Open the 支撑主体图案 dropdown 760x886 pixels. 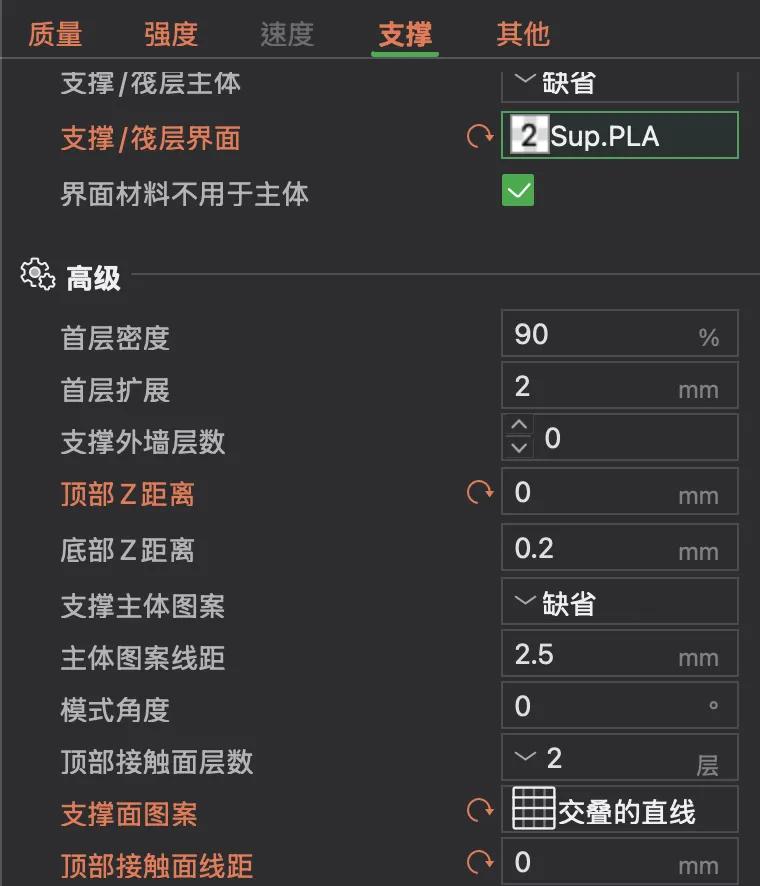[619, 601]
